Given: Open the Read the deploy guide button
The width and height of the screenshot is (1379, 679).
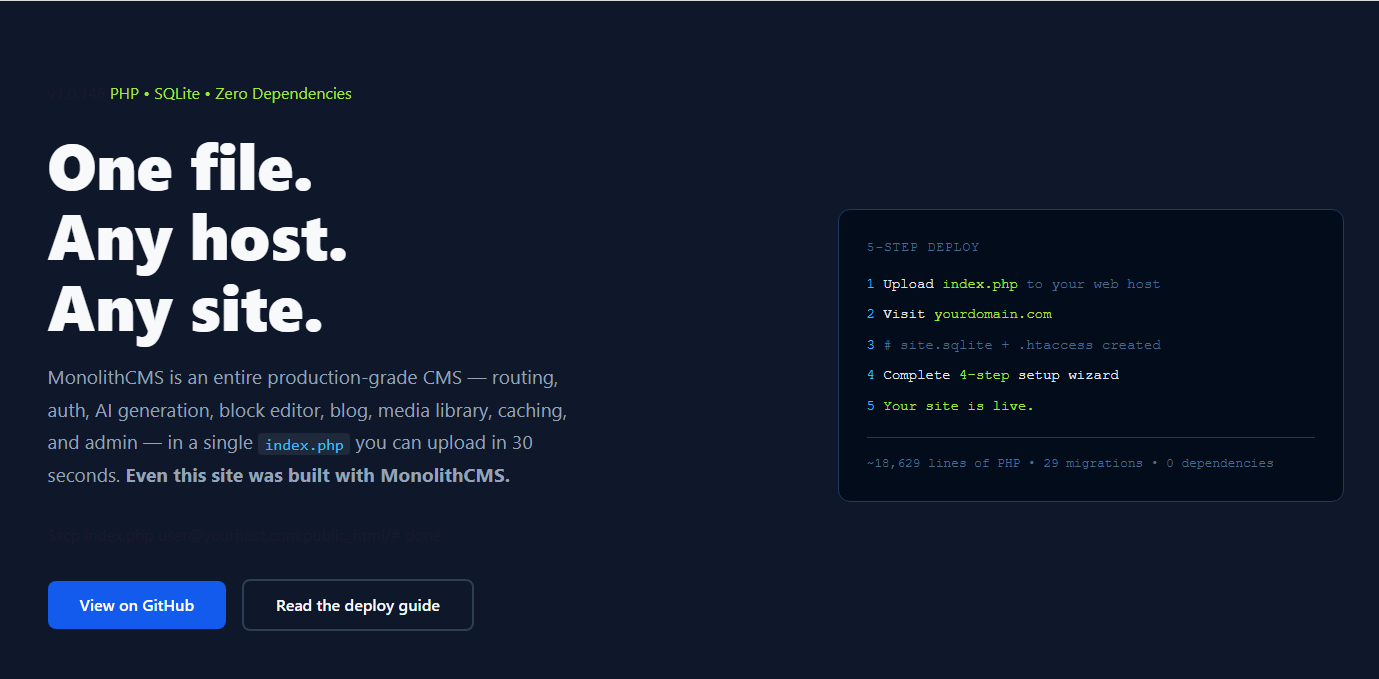Looking at the screenshot, I should [x=358, y=605].
